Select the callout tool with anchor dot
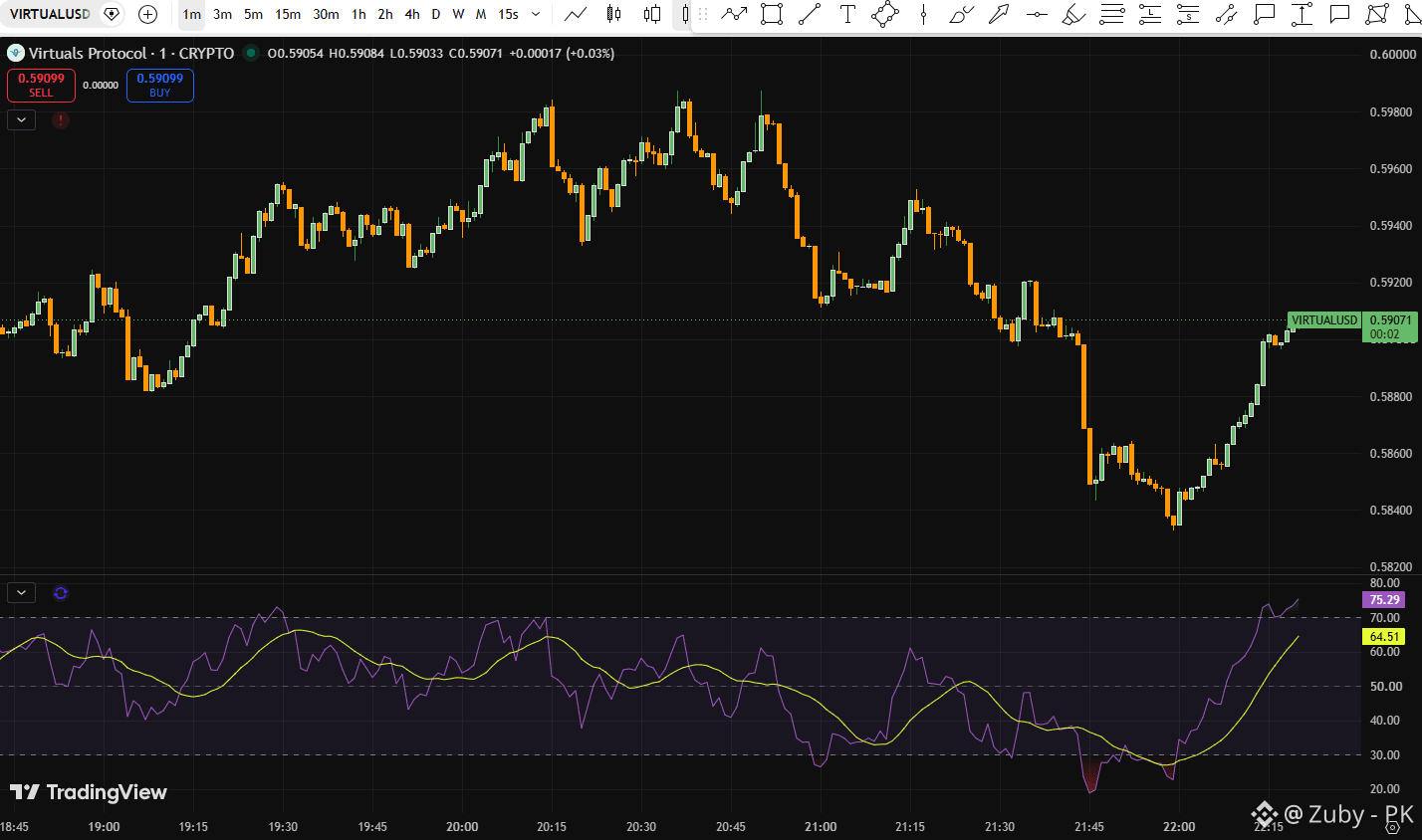 (1264, 14)
